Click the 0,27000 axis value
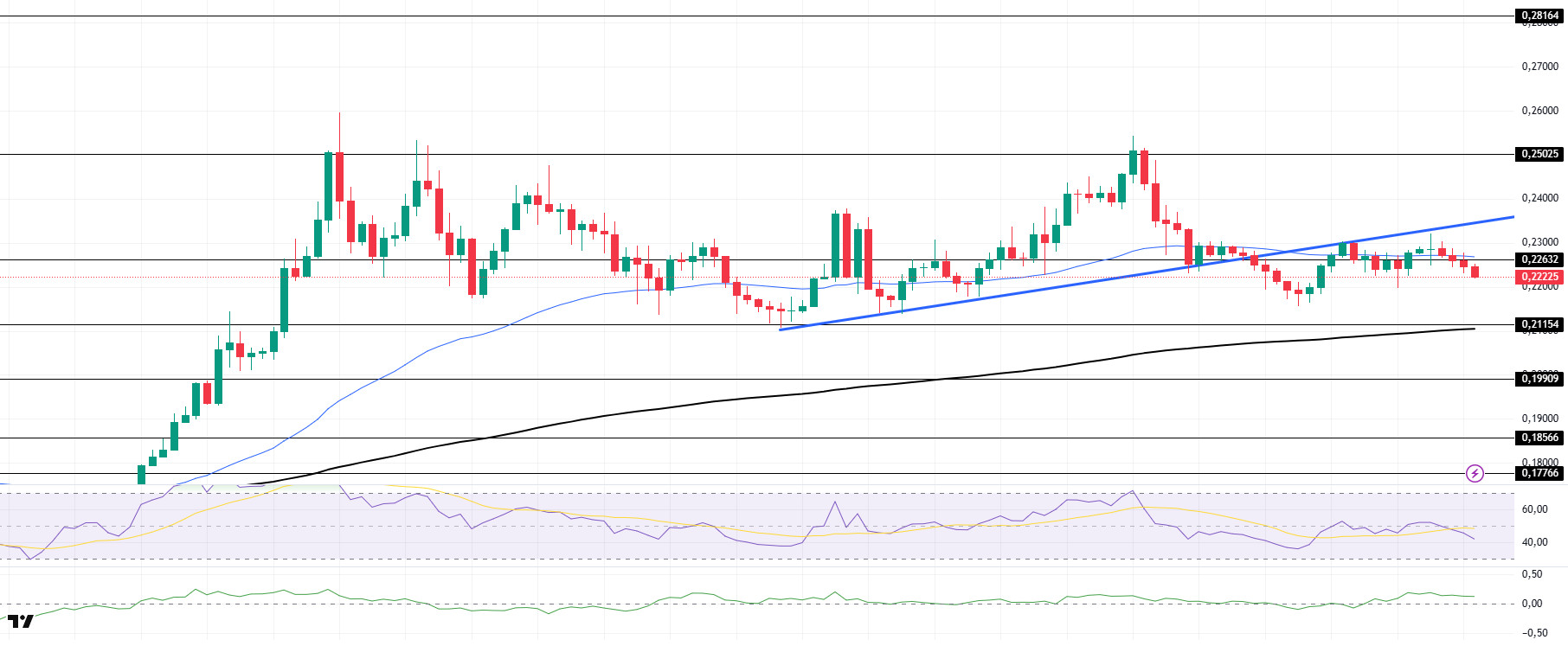 (x=1539, y=67)
